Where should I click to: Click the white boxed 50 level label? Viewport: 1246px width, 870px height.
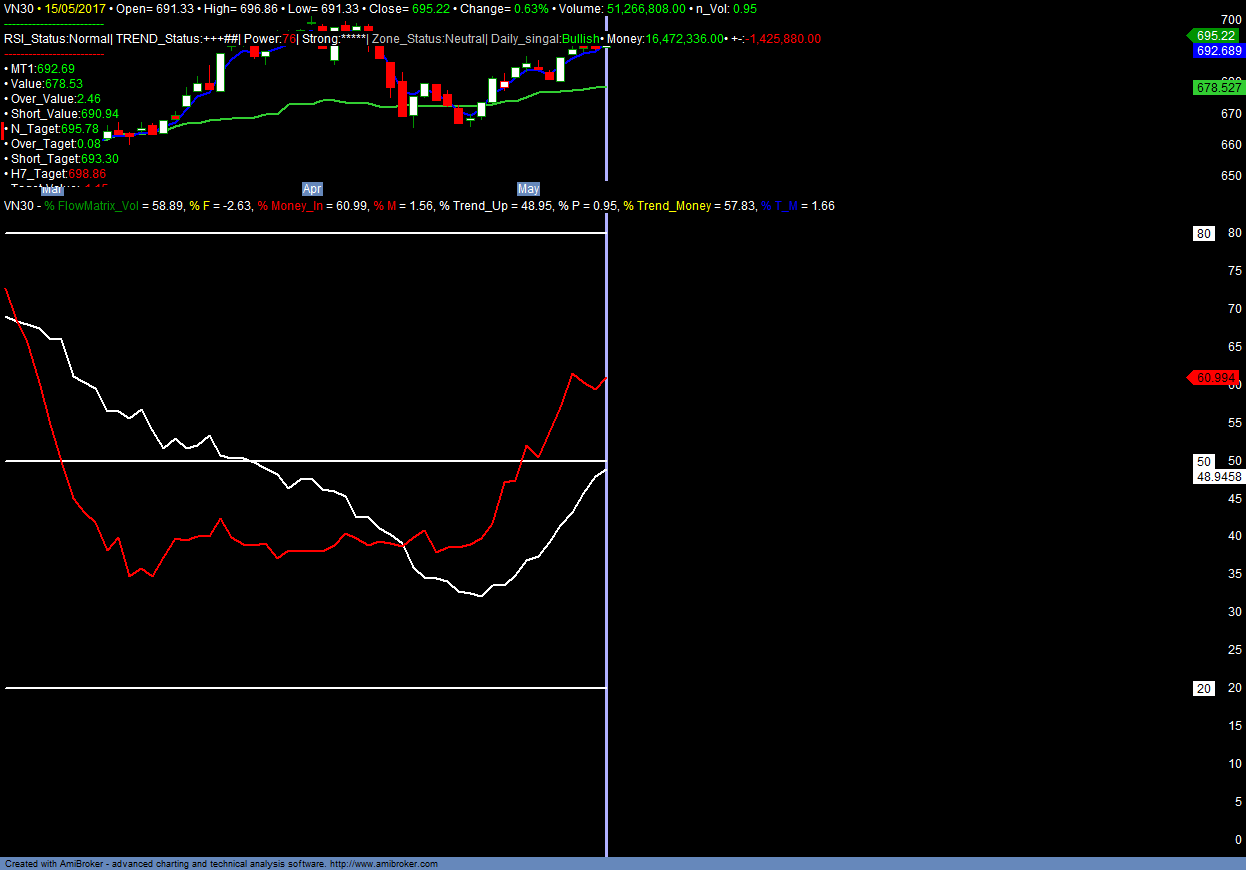tap(1204, 461)
